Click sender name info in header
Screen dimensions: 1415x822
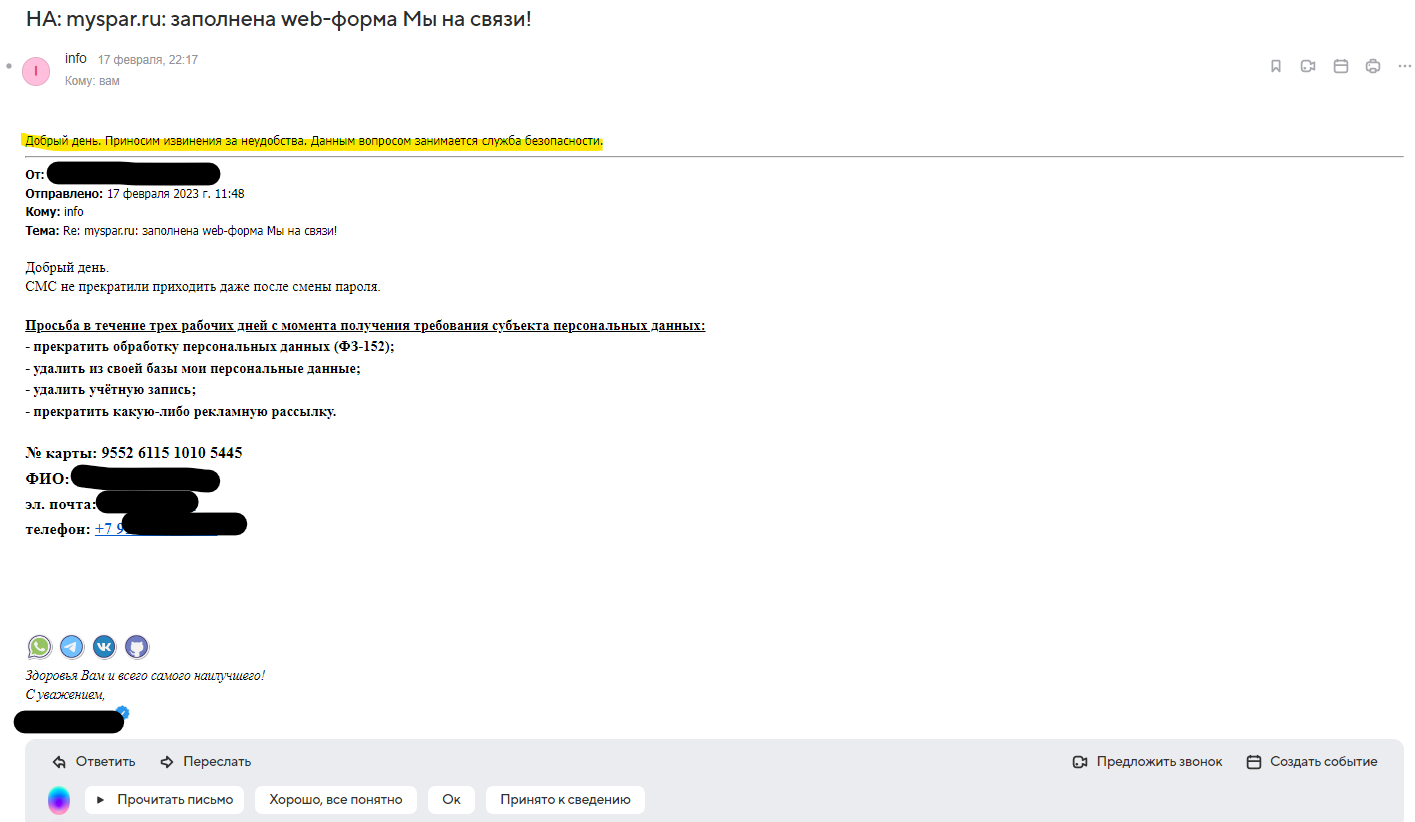pos(76,59)
